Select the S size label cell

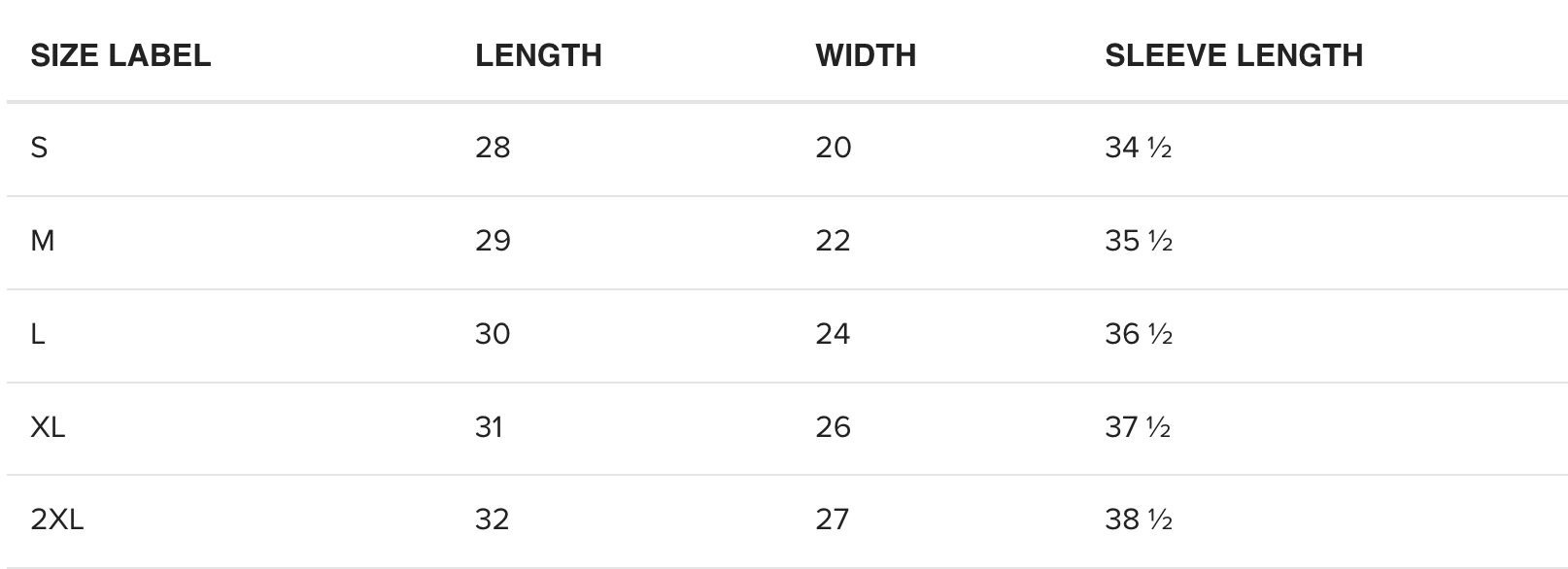point(39,148)
